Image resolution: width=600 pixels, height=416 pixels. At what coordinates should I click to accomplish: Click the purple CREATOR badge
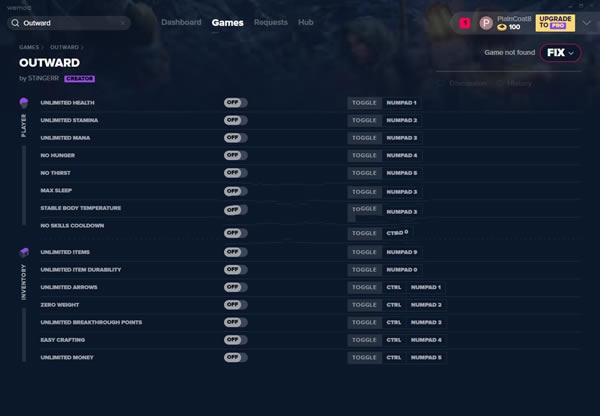pos(79,78)
